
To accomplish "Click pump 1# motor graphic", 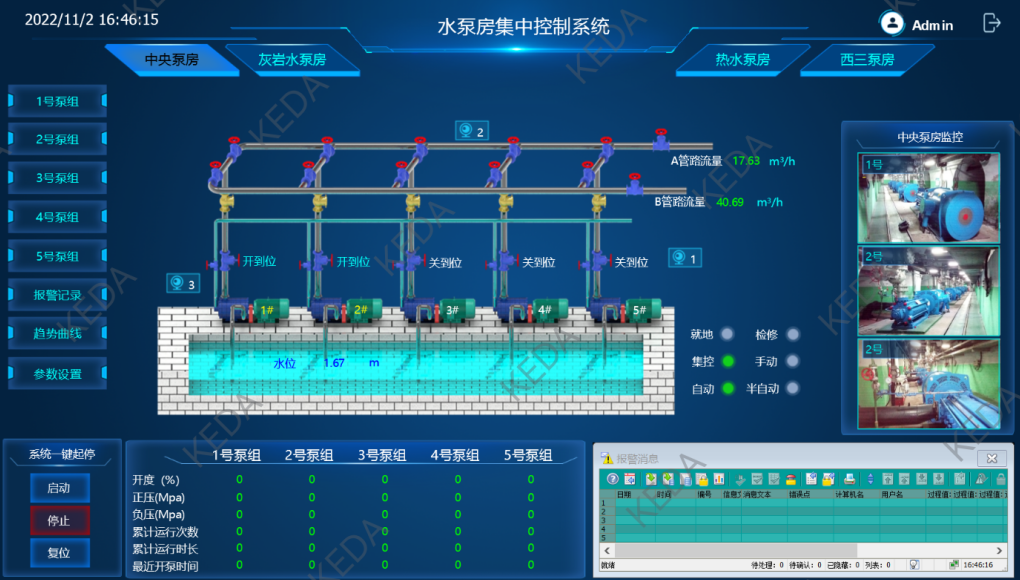I will pyautogui.click(x=267, y=310).
